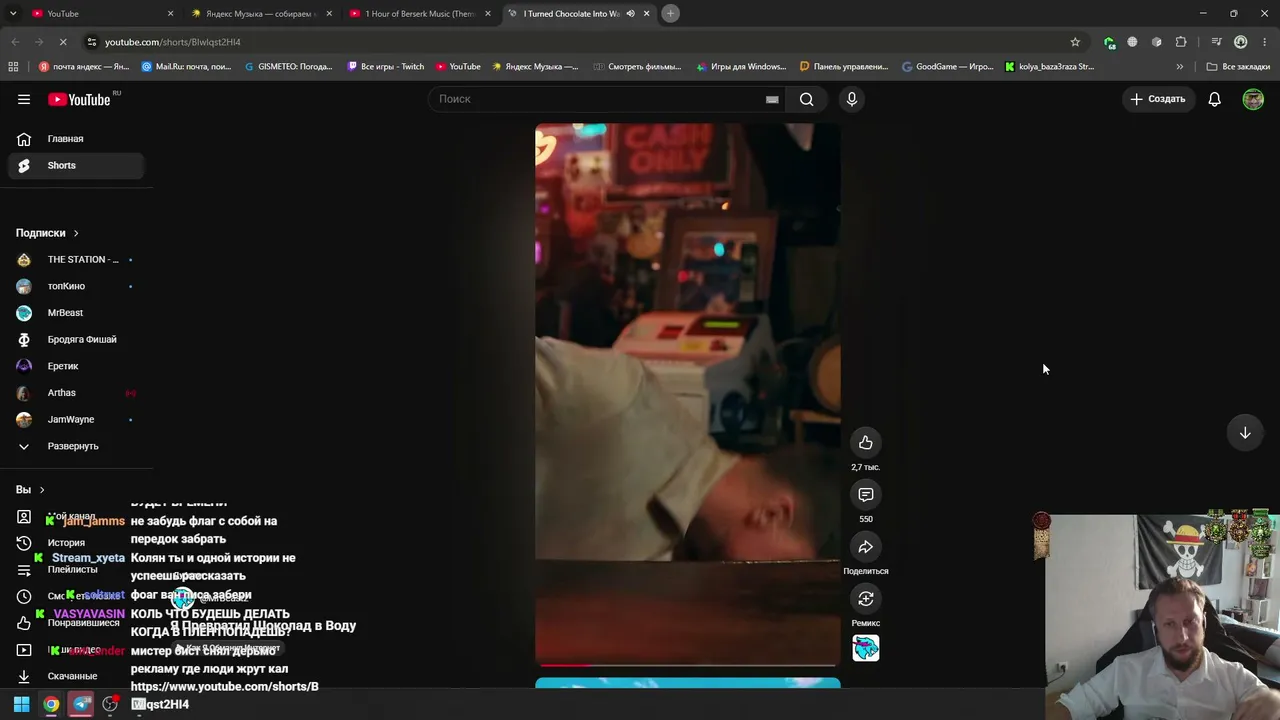The width and height of the screenshot is (1280, 720).
Task: Open the Downloads (Скачанные) sidebar item
Action: click(x=72, y=676)
